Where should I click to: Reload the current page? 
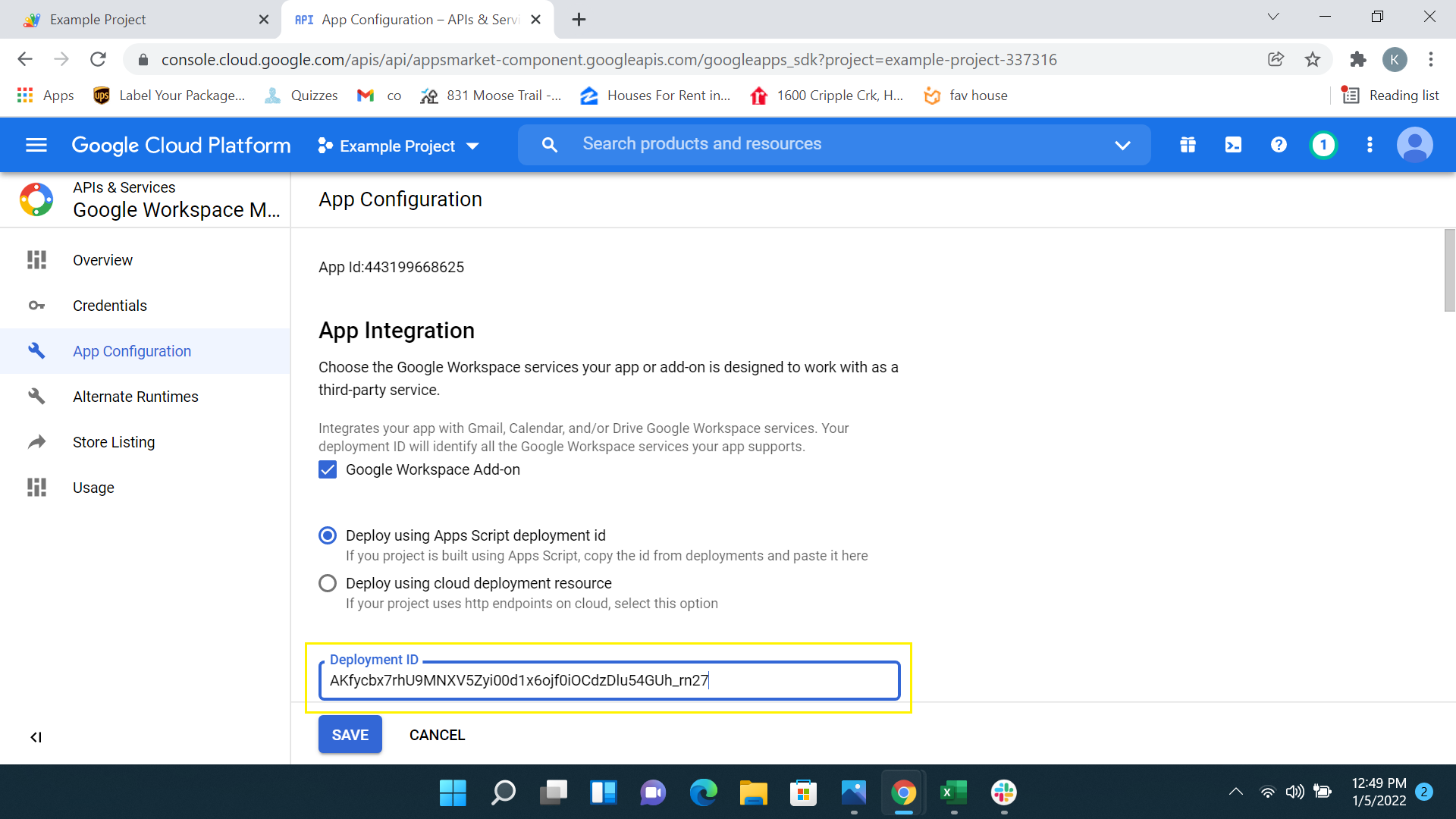pos(98,59)
